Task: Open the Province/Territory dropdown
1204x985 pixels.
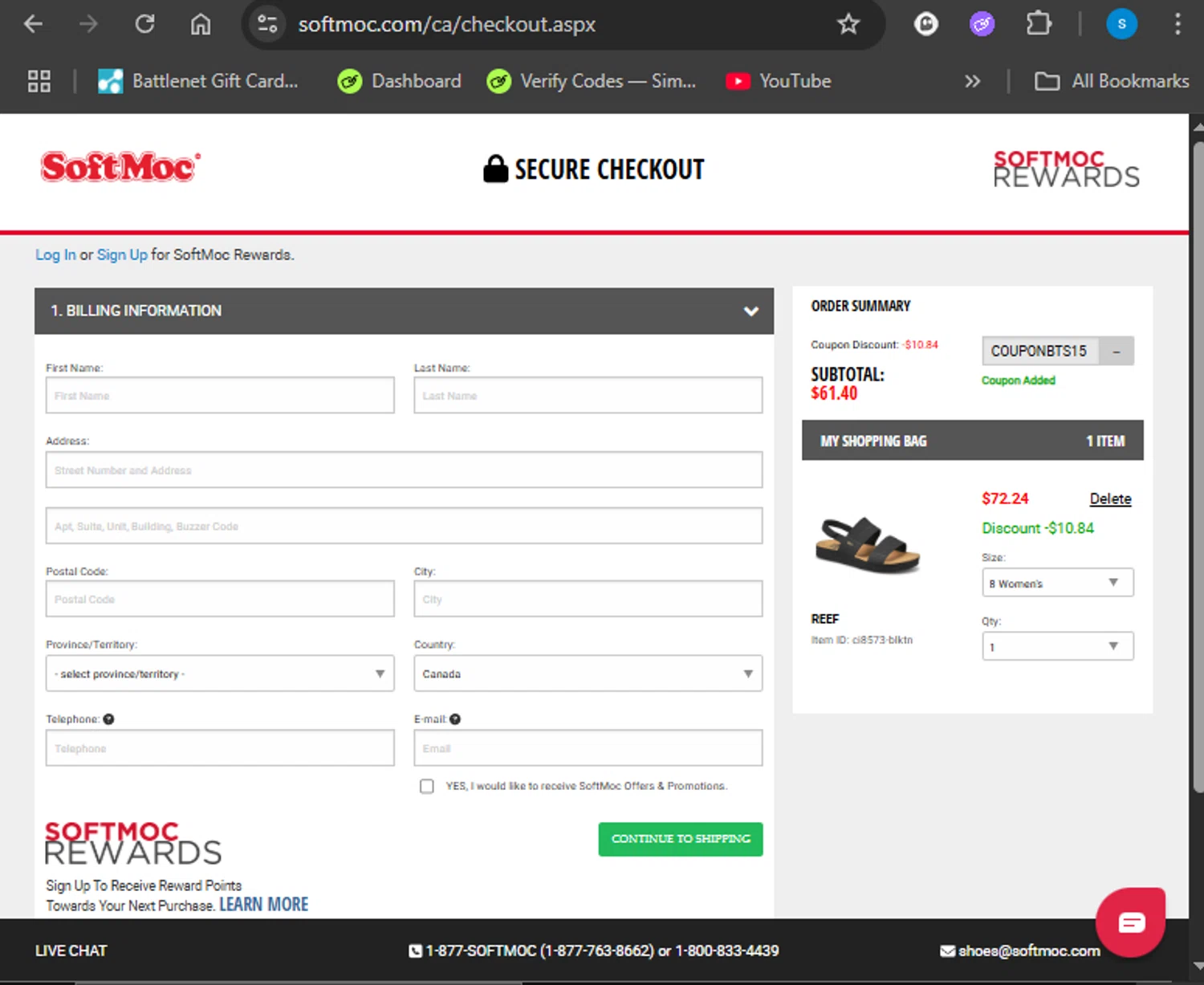Action: point(220,674)
